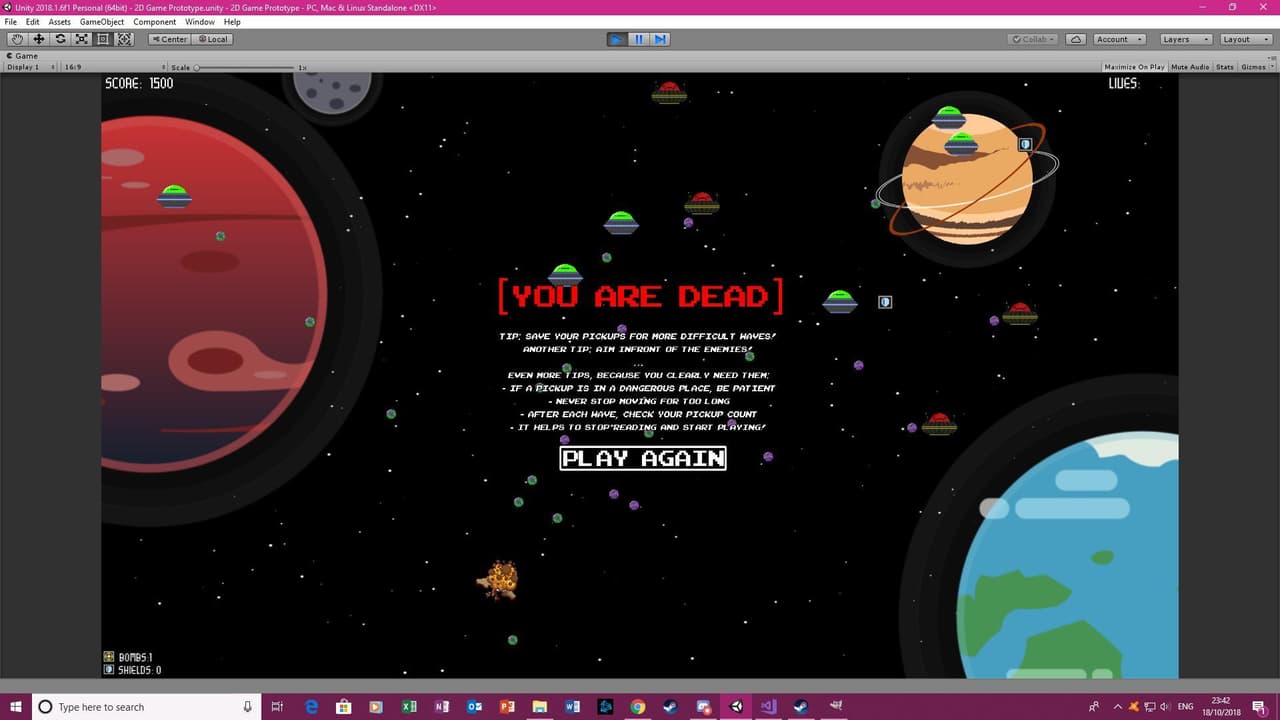Click the red UFO at top center

[669, 93]
